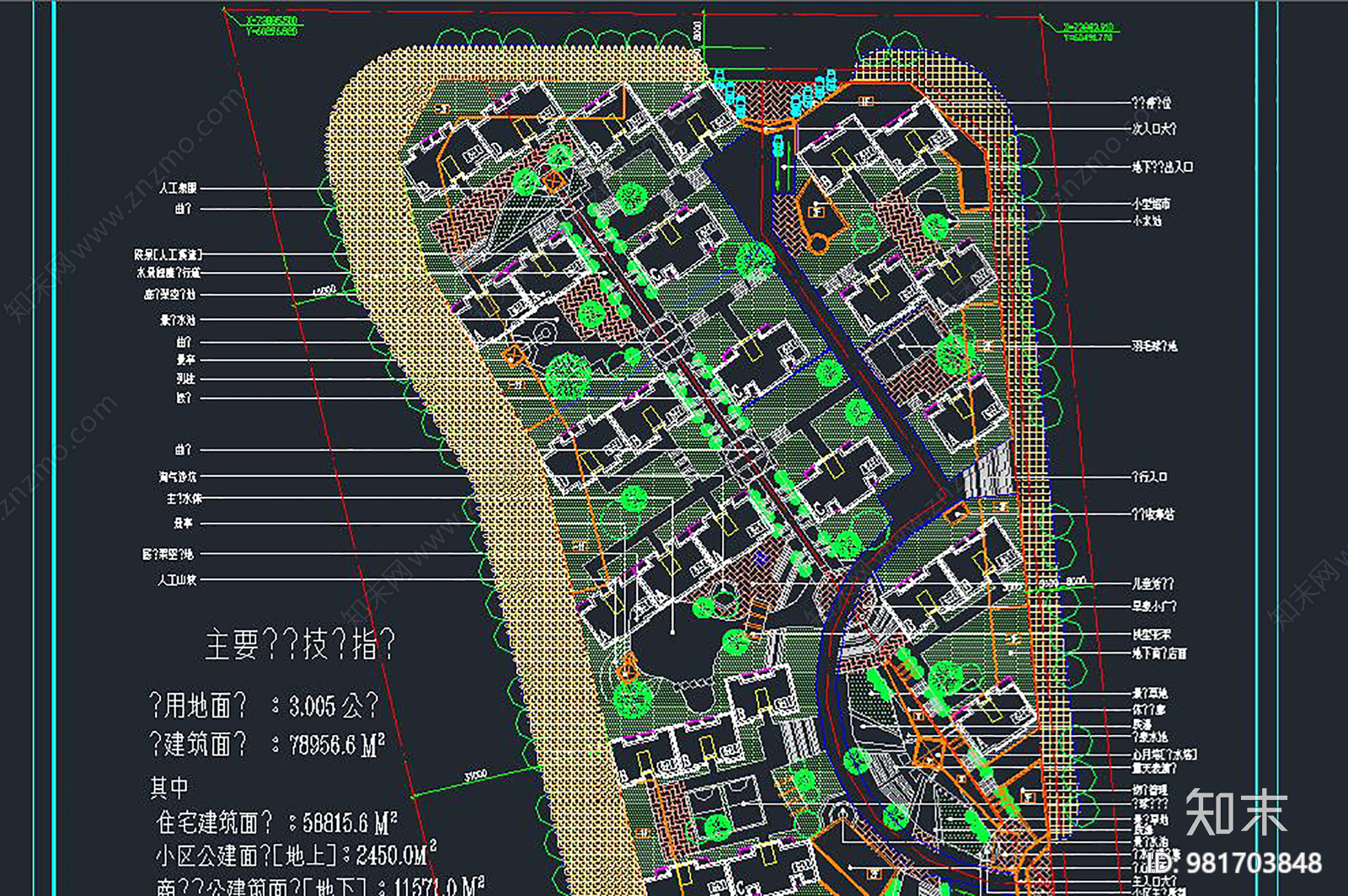Click the "早餐小广?" callout label
Viewport: 1348px width, 896px height.
click(x=1154, y=606)
